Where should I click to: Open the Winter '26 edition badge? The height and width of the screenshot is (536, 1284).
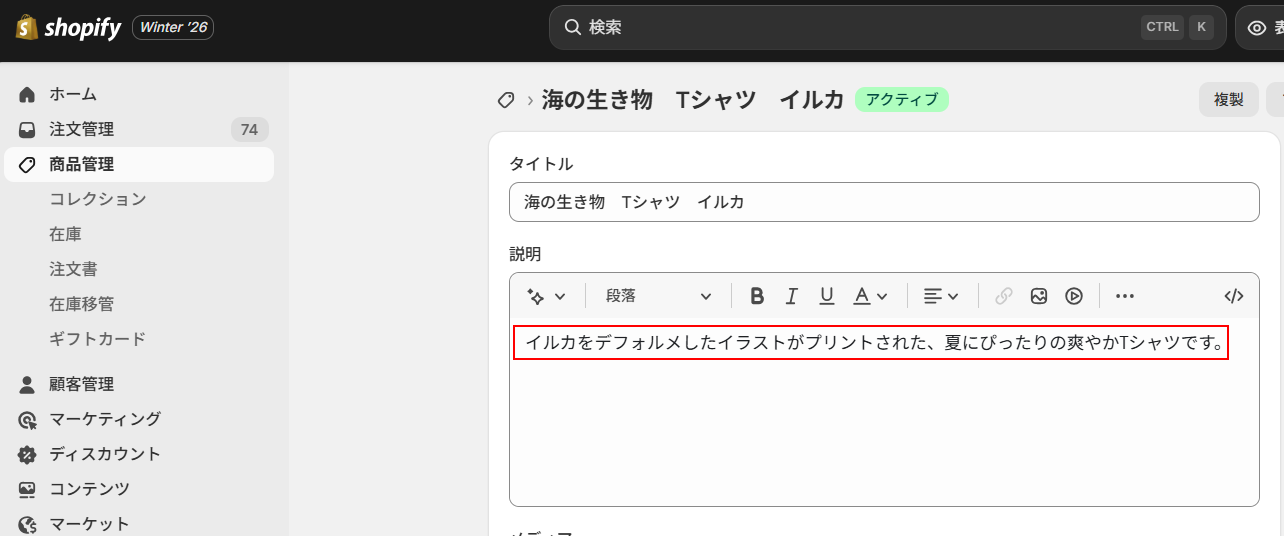173,27
